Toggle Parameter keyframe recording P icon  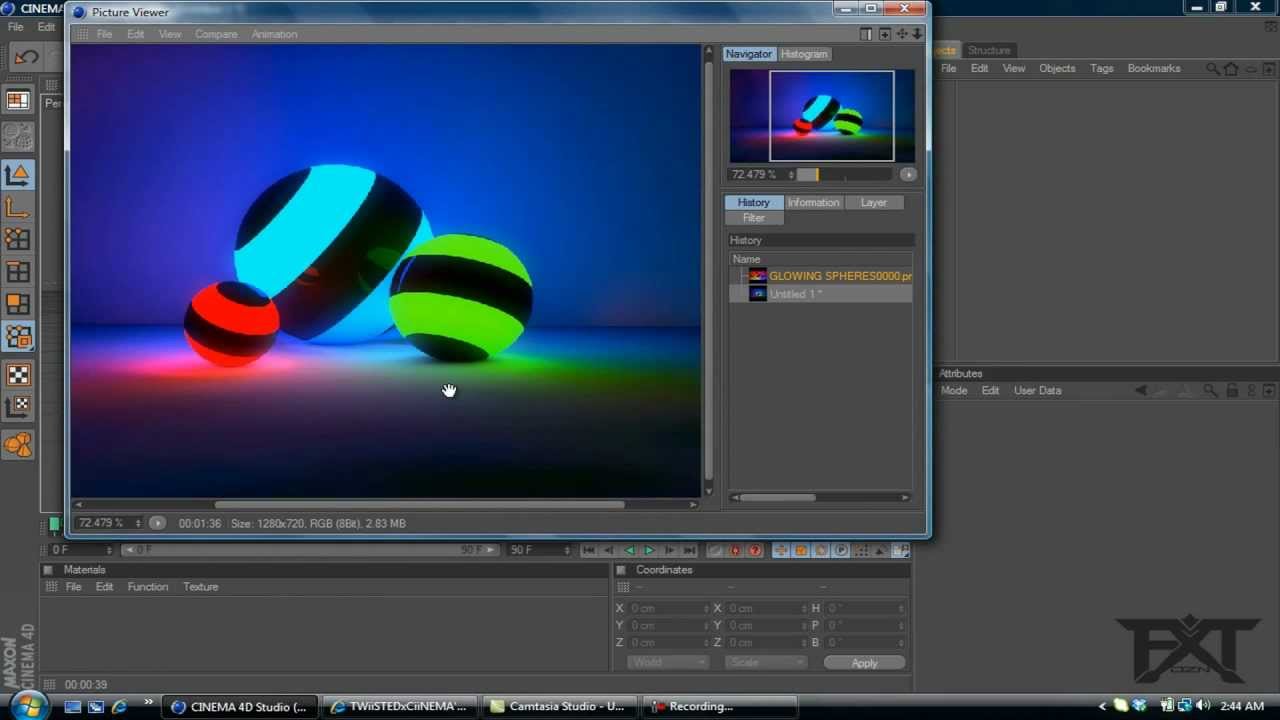pyautogui.click(x=841, y=550)
